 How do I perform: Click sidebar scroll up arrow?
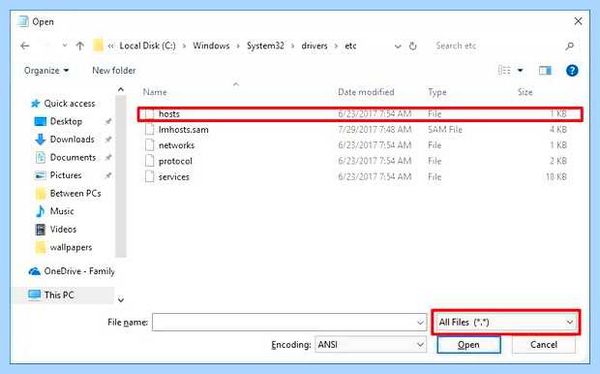point(121,90)
